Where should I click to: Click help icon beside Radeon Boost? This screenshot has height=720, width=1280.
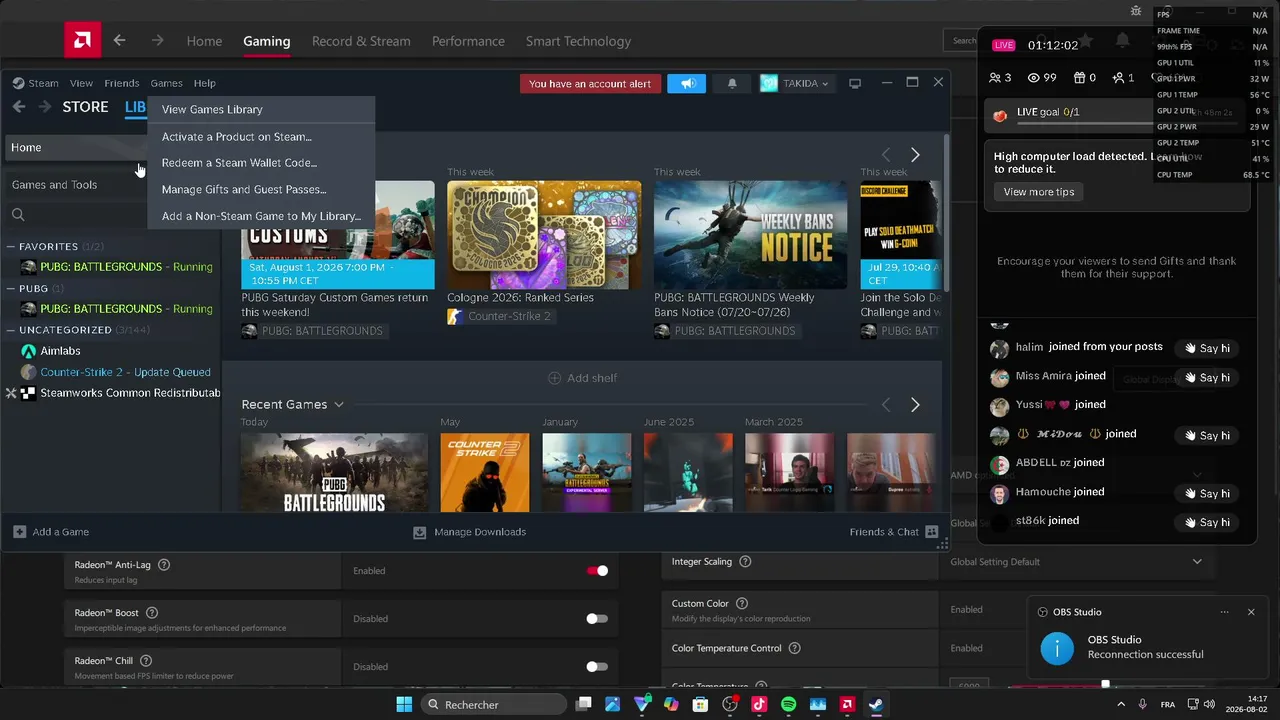click(x=151, y=613)
